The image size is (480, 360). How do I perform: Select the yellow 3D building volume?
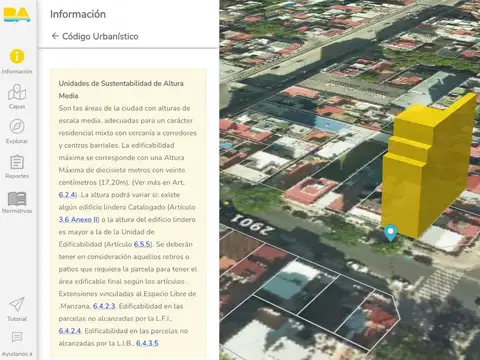coord(429,167)
